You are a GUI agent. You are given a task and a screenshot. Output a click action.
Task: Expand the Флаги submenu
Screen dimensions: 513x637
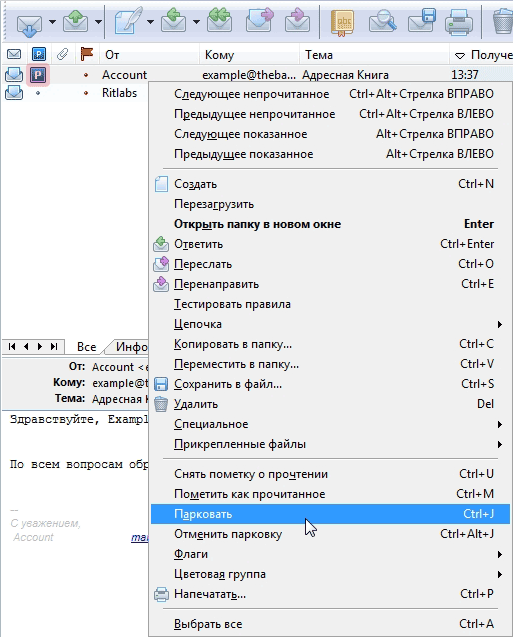point(329,554)
